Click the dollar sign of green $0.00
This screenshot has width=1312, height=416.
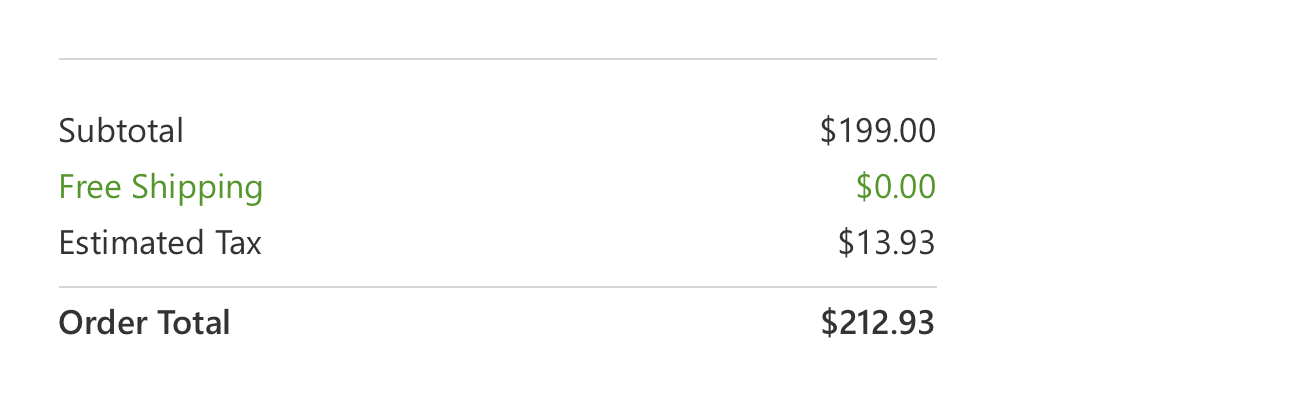pos(864,187)
